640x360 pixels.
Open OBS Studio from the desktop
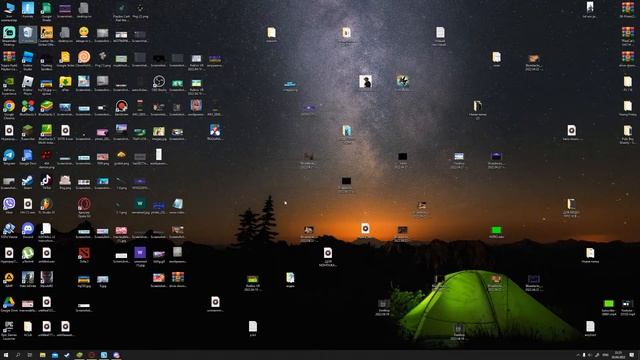pos(159,82)
